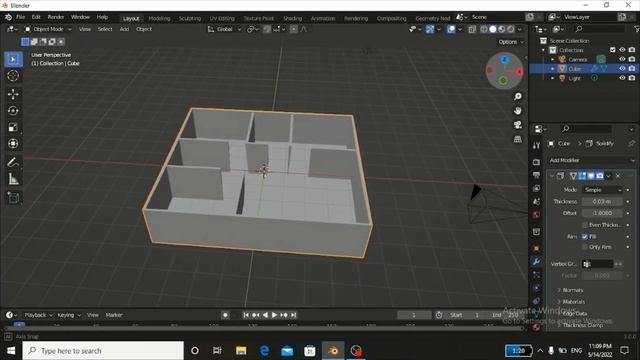Hide the Light in viewport
Viewport: 640px width, 360px height.
point(622,78)
